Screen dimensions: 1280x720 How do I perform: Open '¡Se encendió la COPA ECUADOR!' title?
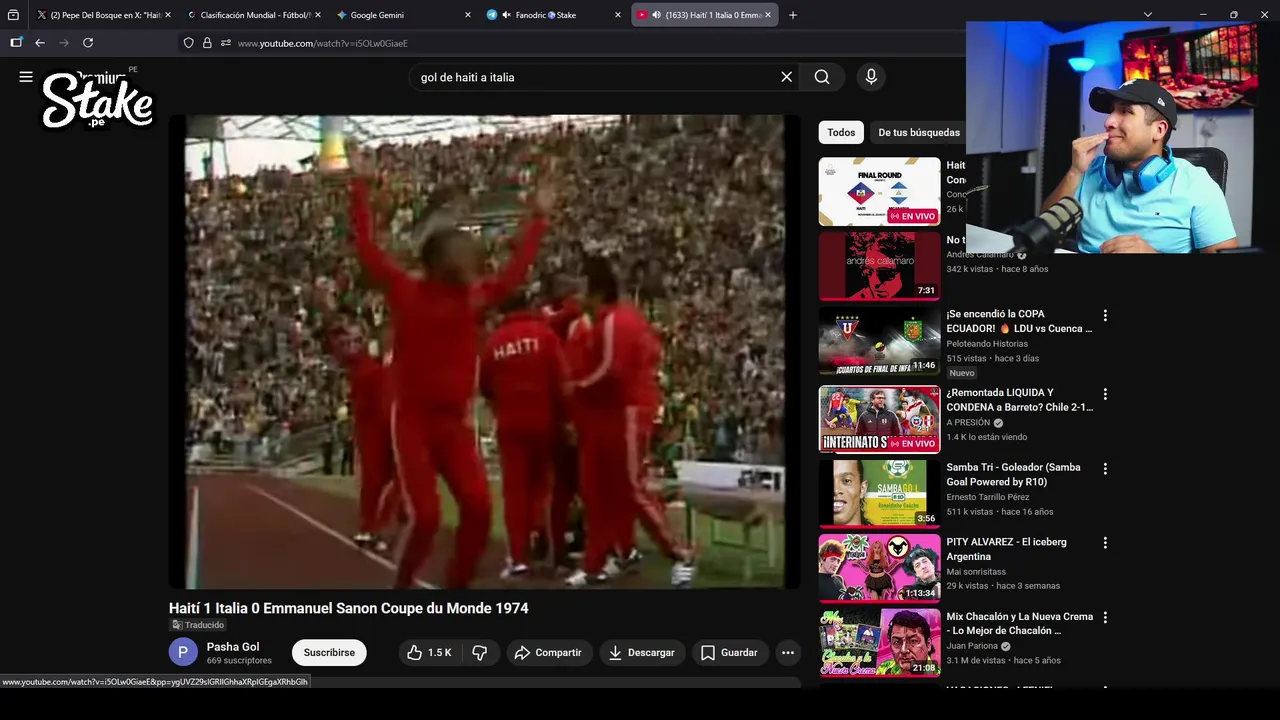coord(1019,321)
